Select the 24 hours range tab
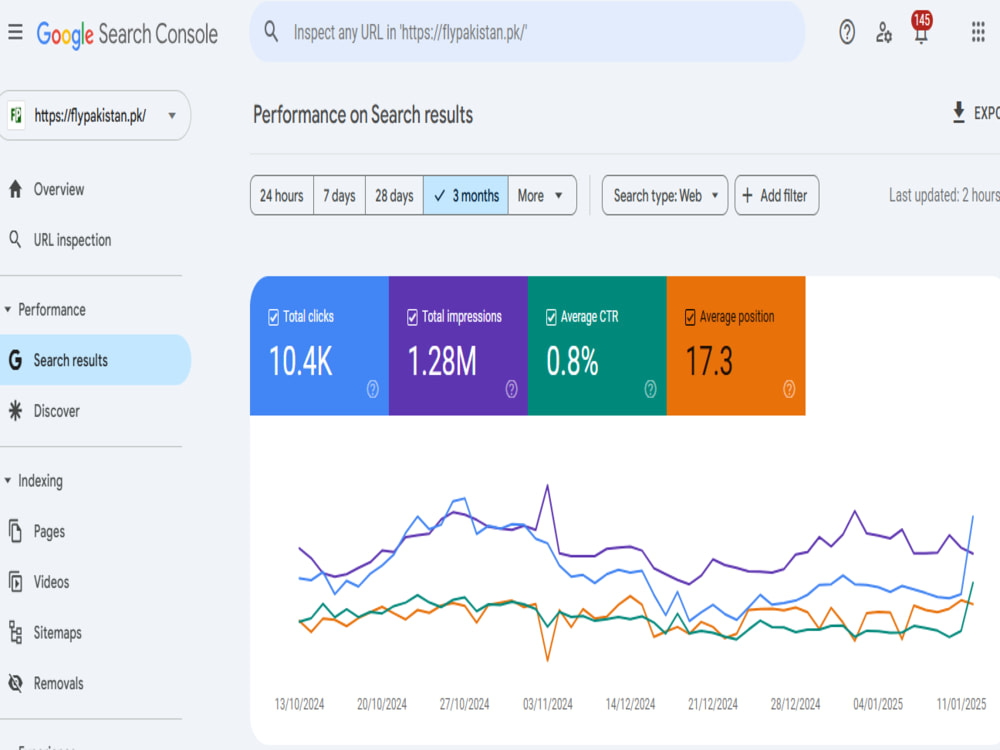Viewport: 1000px width, 750px height. pos(282,195)
